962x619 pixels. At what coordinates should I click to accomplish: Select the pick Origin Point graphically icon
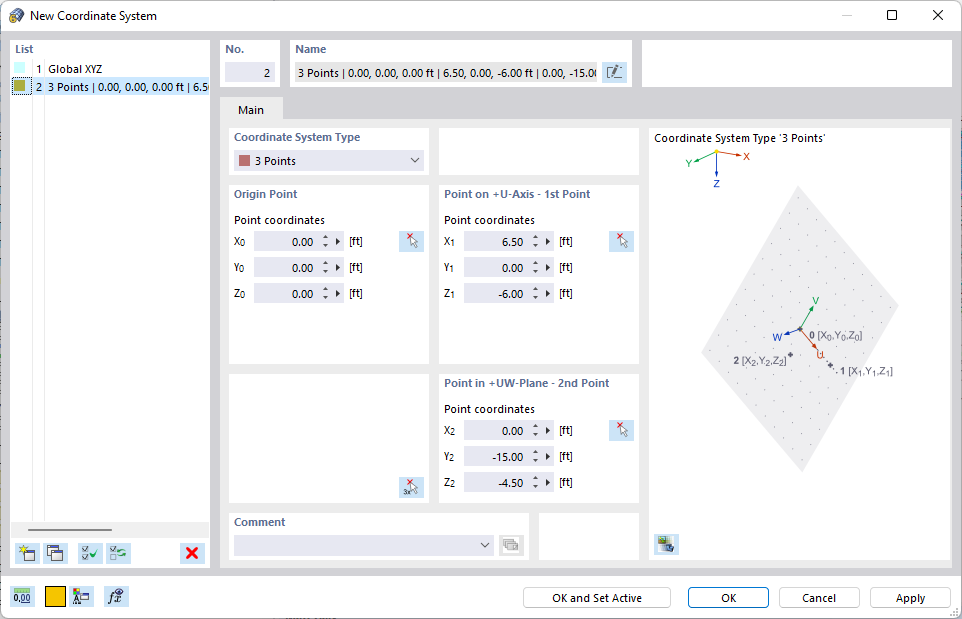[411, 241]
